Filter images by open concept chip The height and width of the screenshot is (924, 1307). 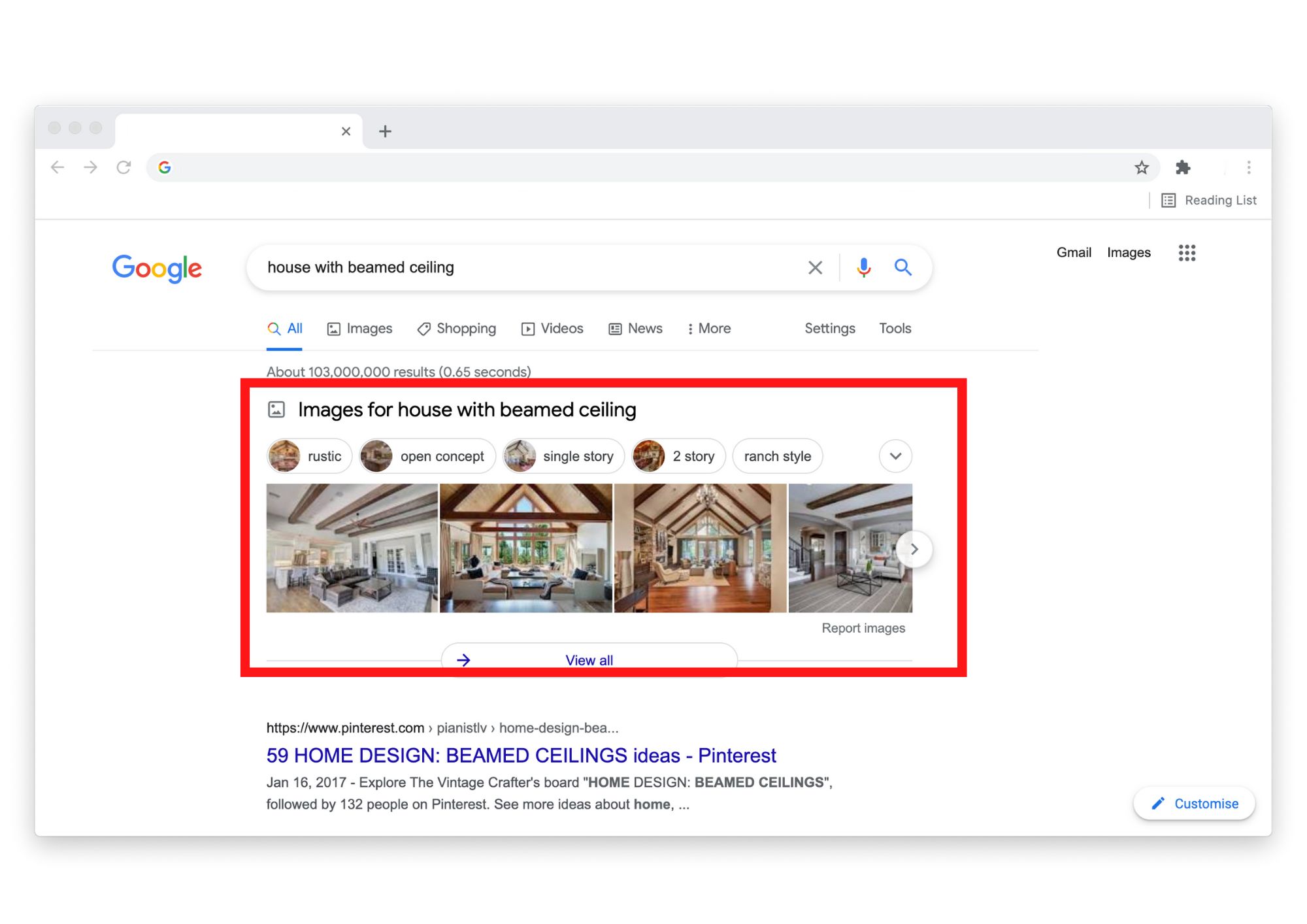[x=427, y=456]
